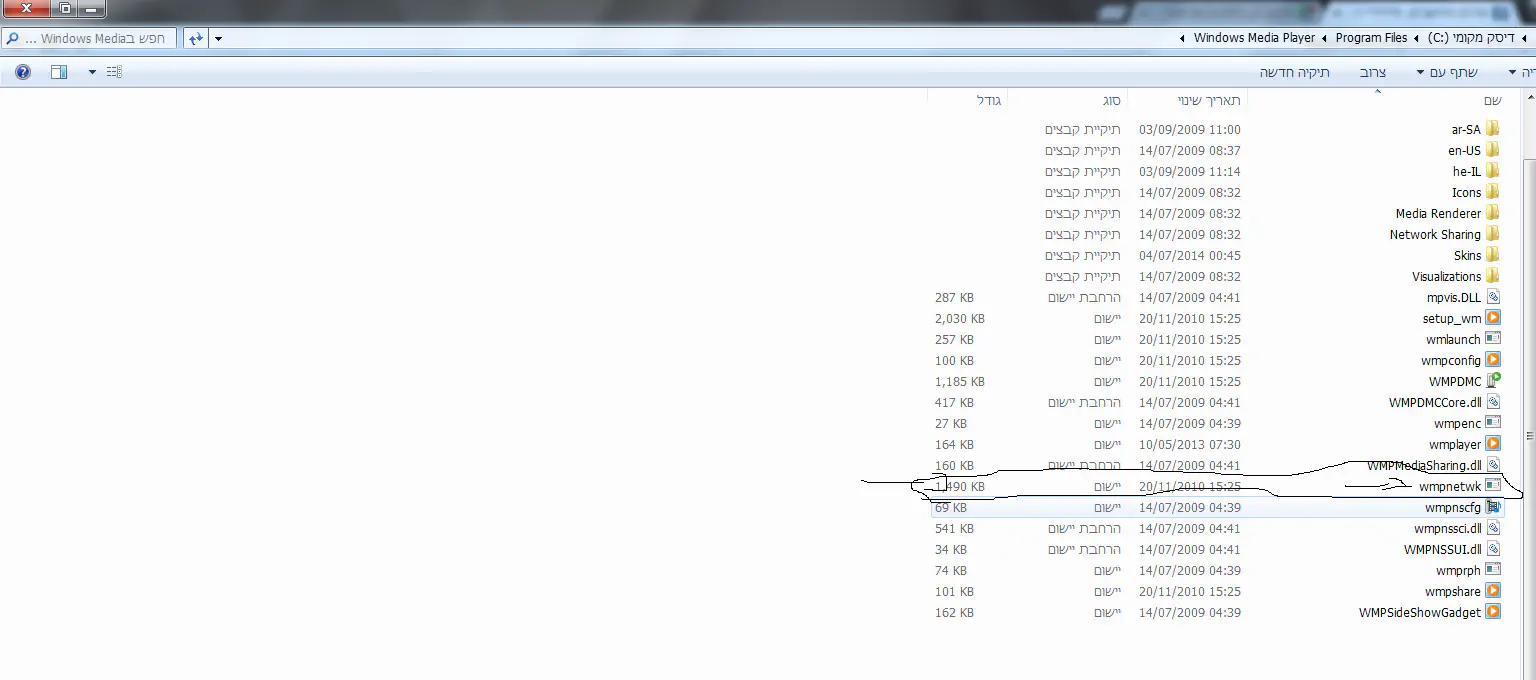Select the wmplayer application icon
This screenshot has height=680, width=1536.
[1492, 444]
